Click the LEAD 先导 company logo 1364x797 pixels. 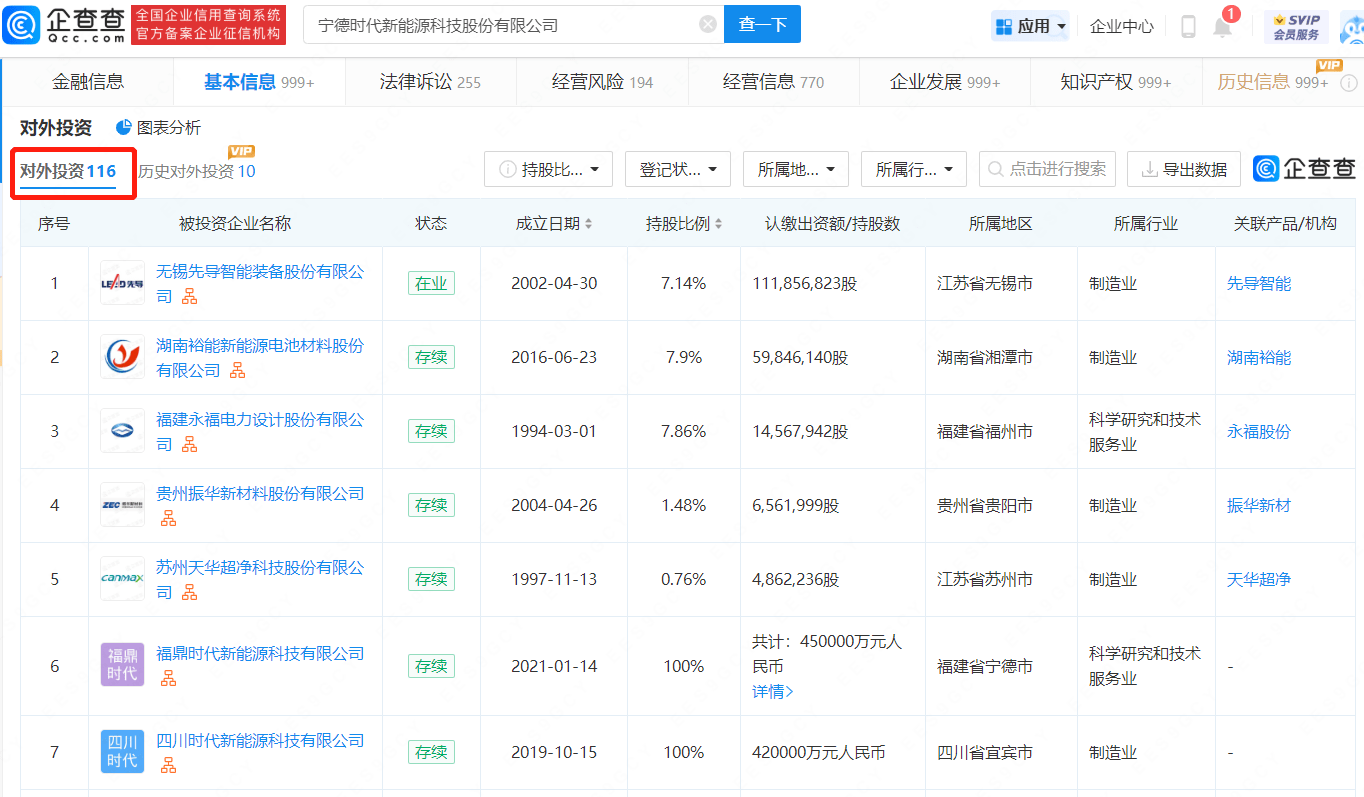[122, 283]
